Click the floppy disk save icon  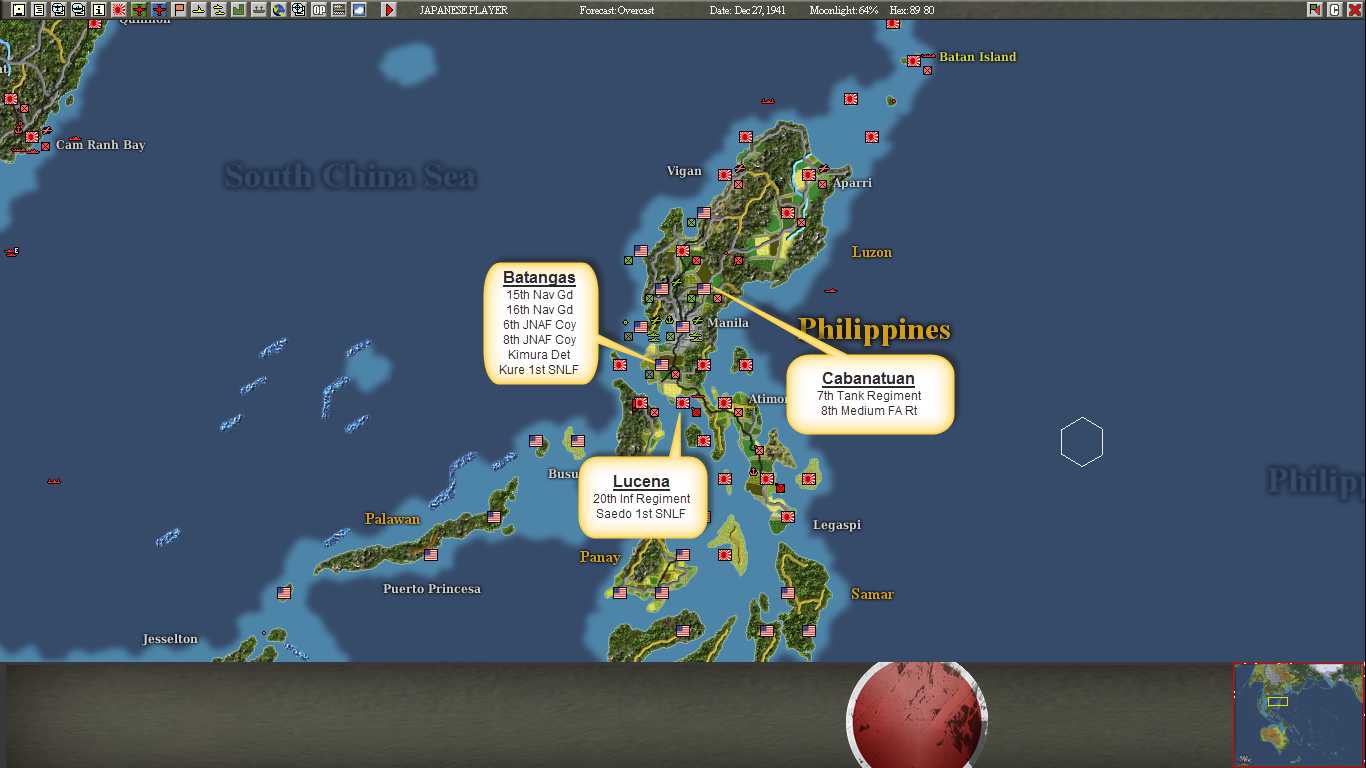click(x=19, y=10)
